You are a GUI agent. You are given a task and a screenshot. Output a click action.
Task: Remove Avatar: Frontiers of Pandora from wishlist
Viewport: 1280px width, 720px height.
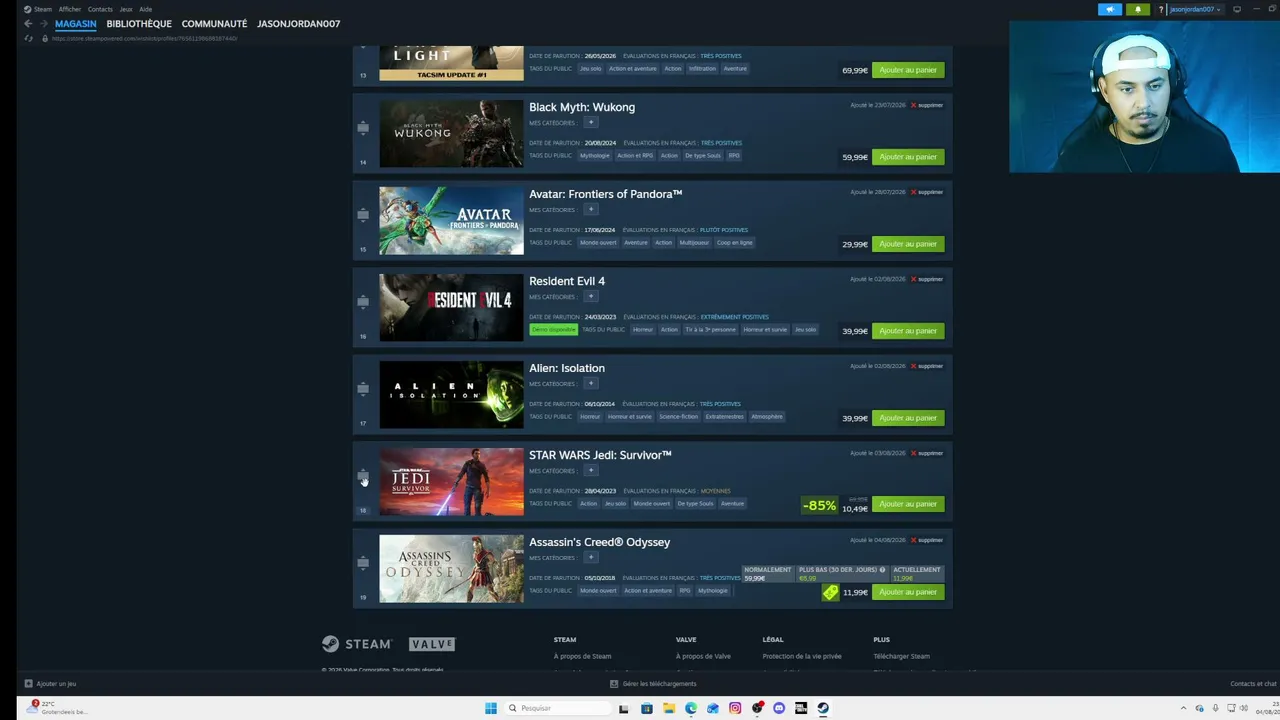927,192
